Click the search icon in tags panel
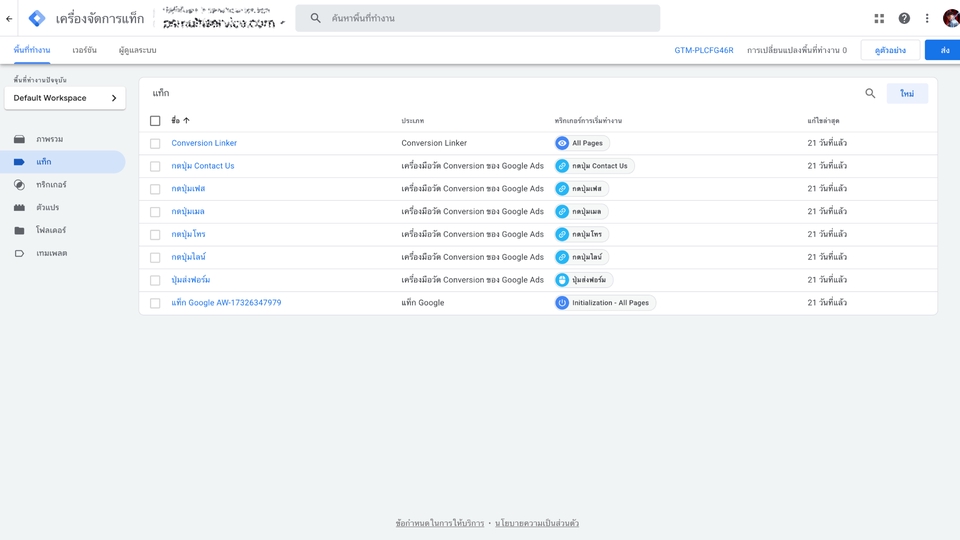 pyautogui.click(x=870, y=93)
